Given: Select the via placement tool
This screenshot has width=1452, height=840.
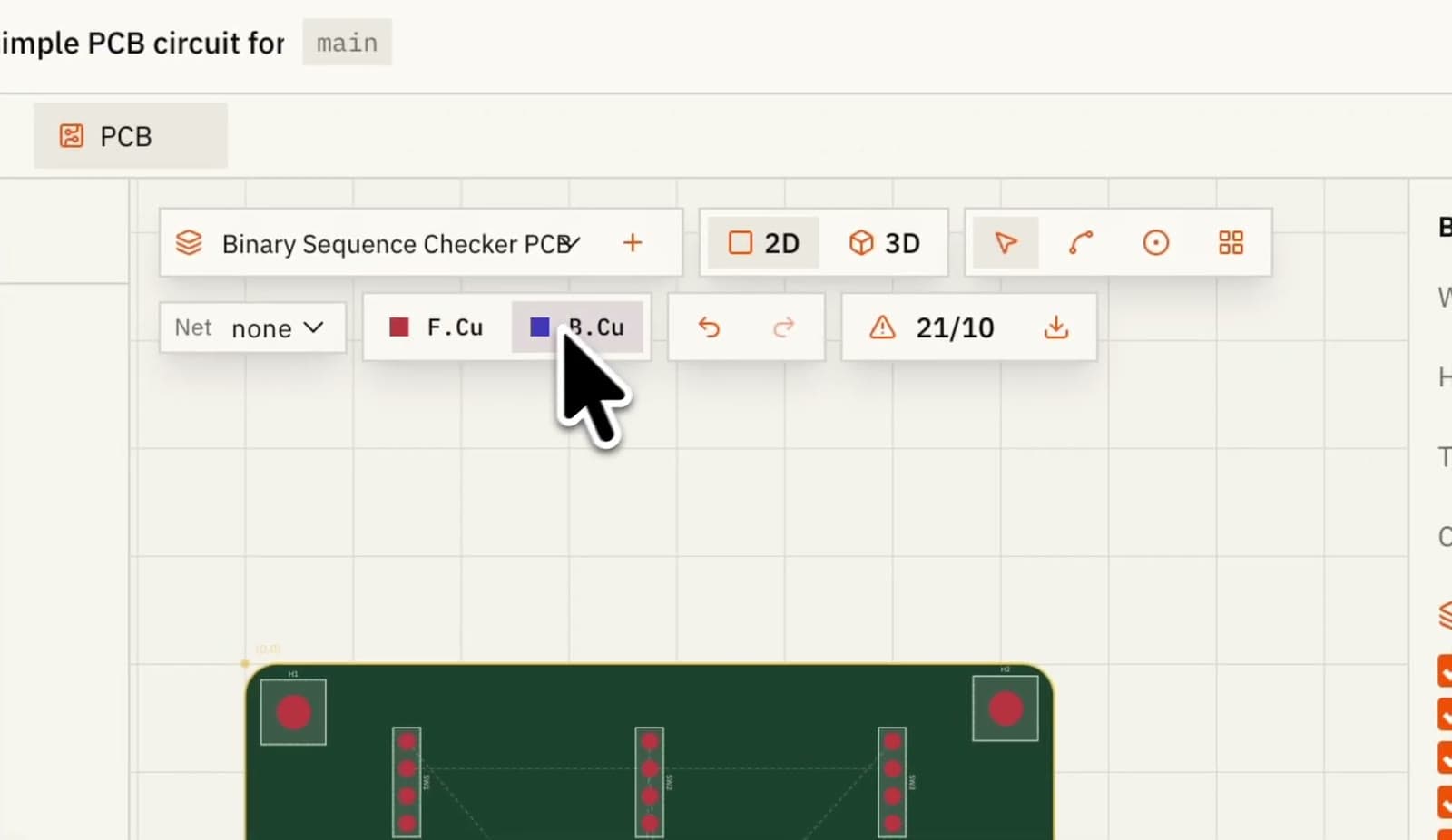Looking at the screenshot, I should click(1155, 243).
